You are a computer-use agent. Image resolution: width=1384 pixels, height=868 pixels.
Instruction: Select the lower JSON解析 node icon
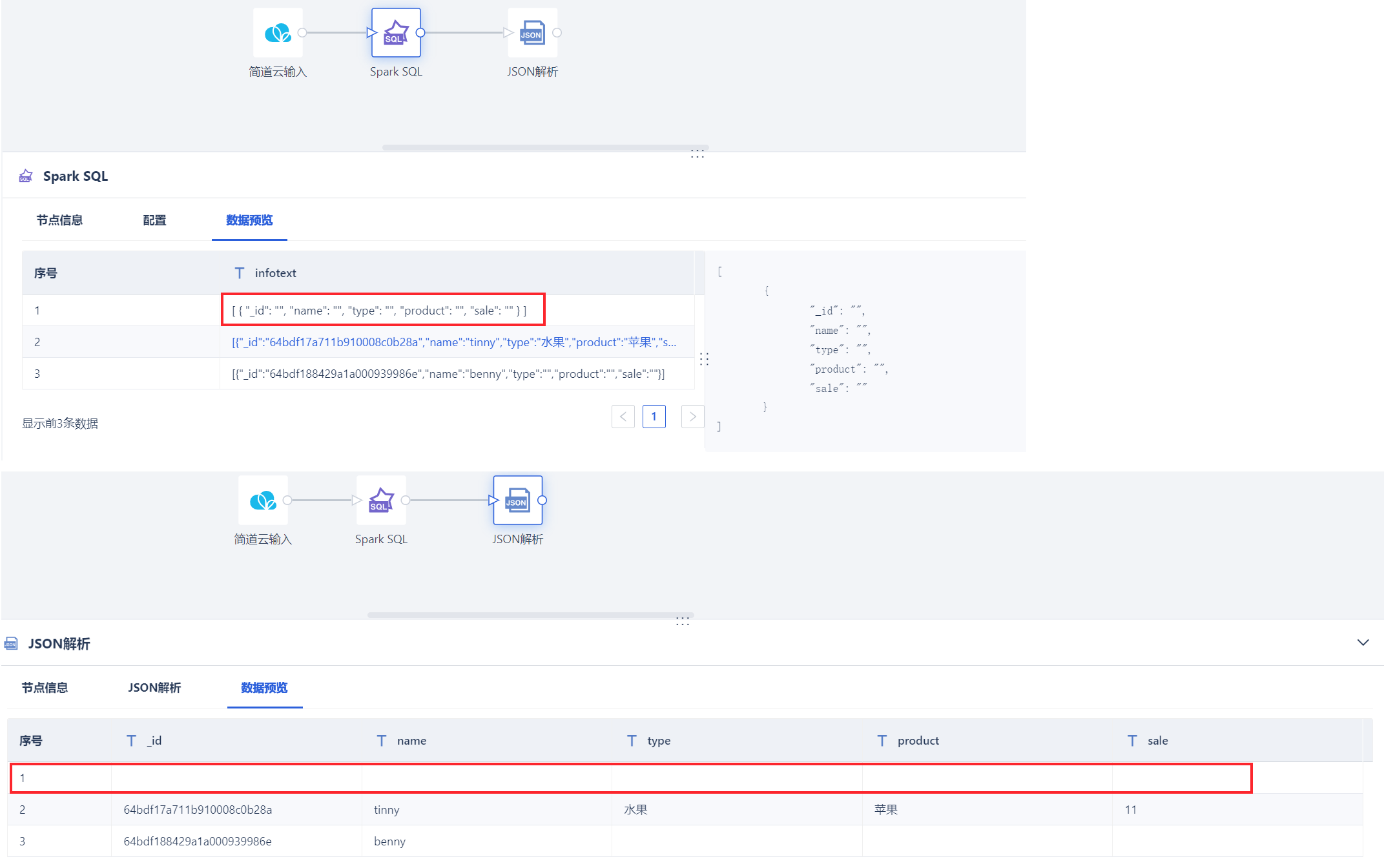tap(517, 501)
